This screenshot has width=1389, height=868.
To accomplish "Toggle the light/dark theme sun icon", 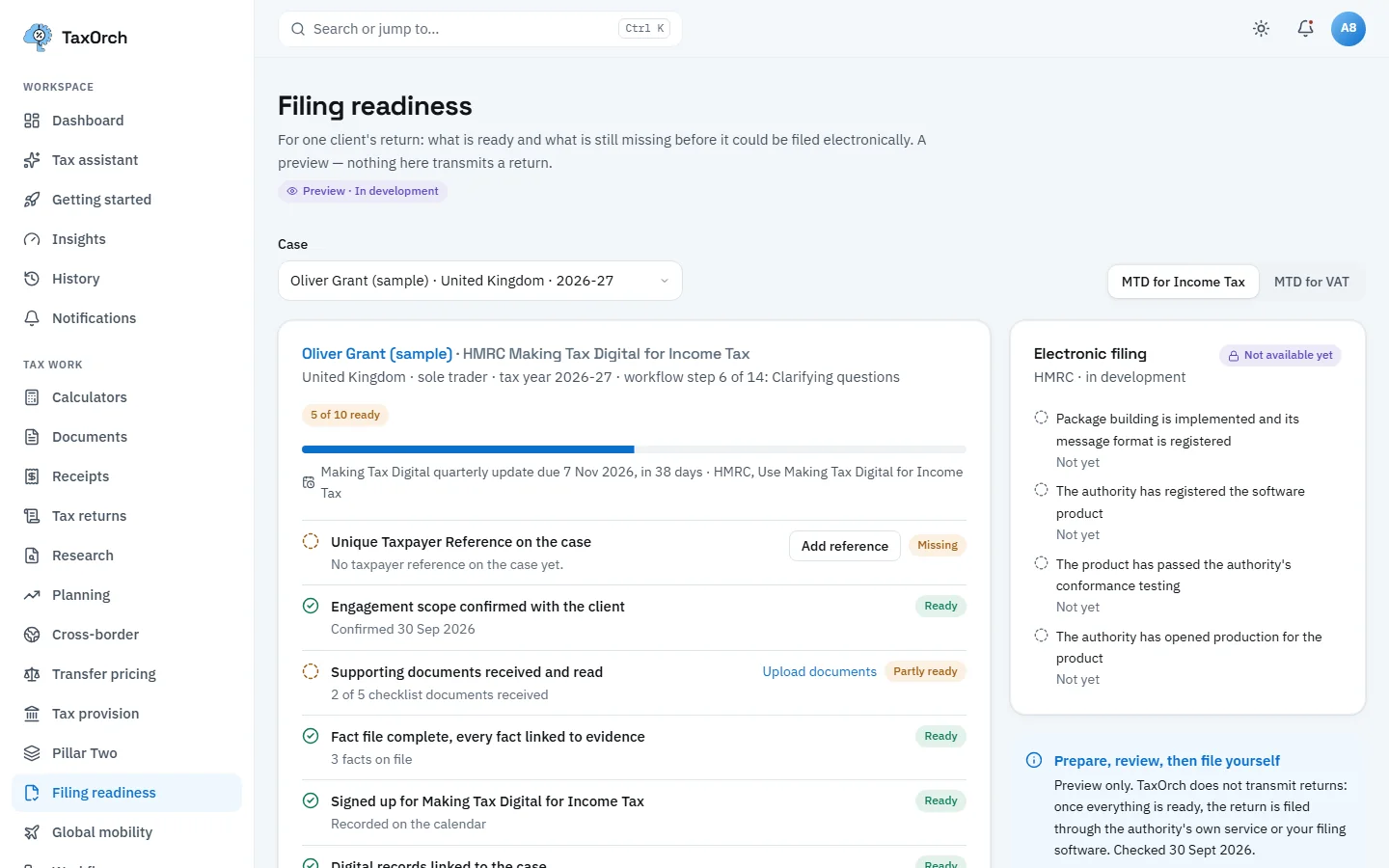I will [1261, 29].
